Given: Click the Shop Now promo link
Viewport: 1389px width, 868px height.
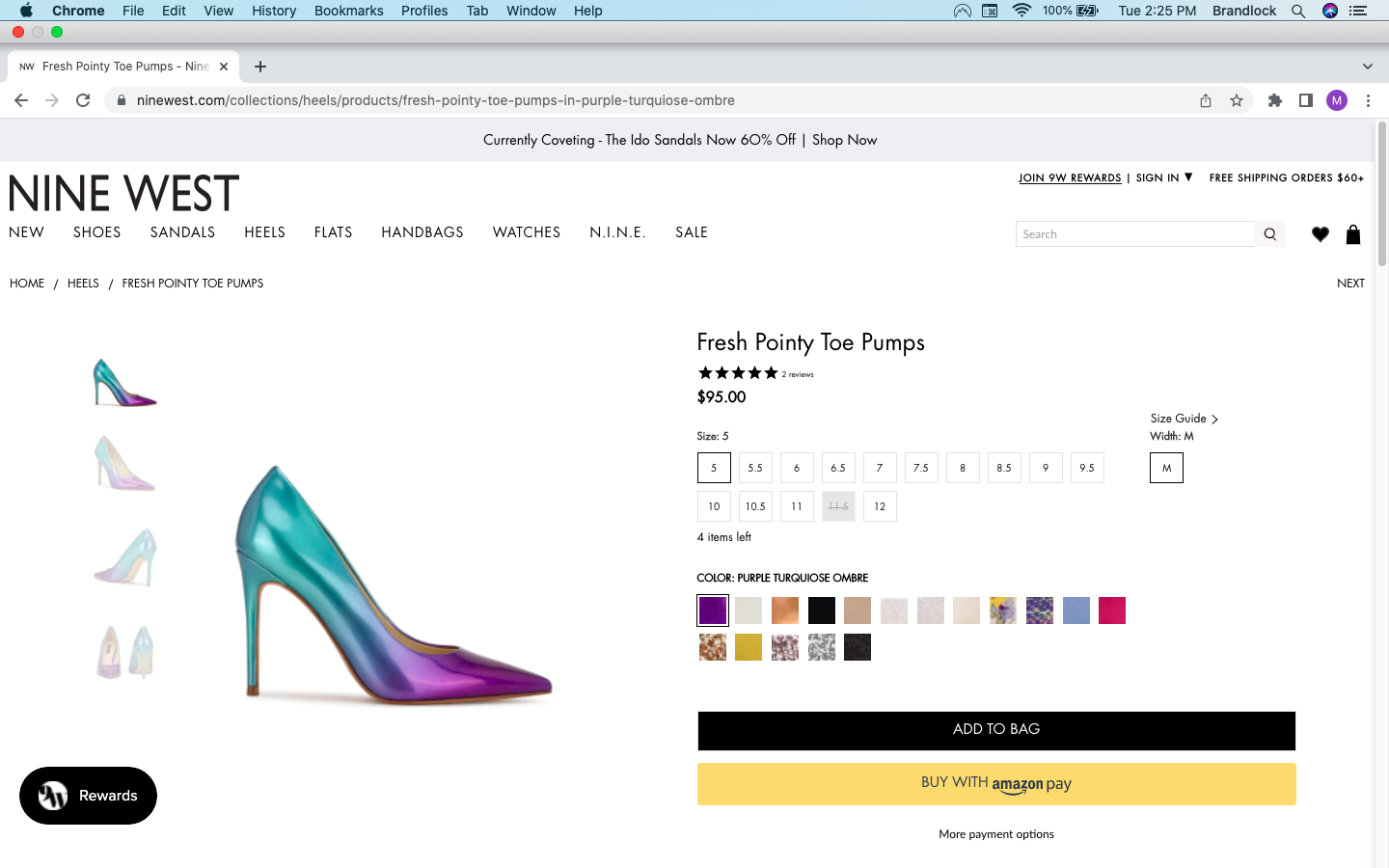Looking at the screenshot, I should pyautogui.click(x=844, y=140).
